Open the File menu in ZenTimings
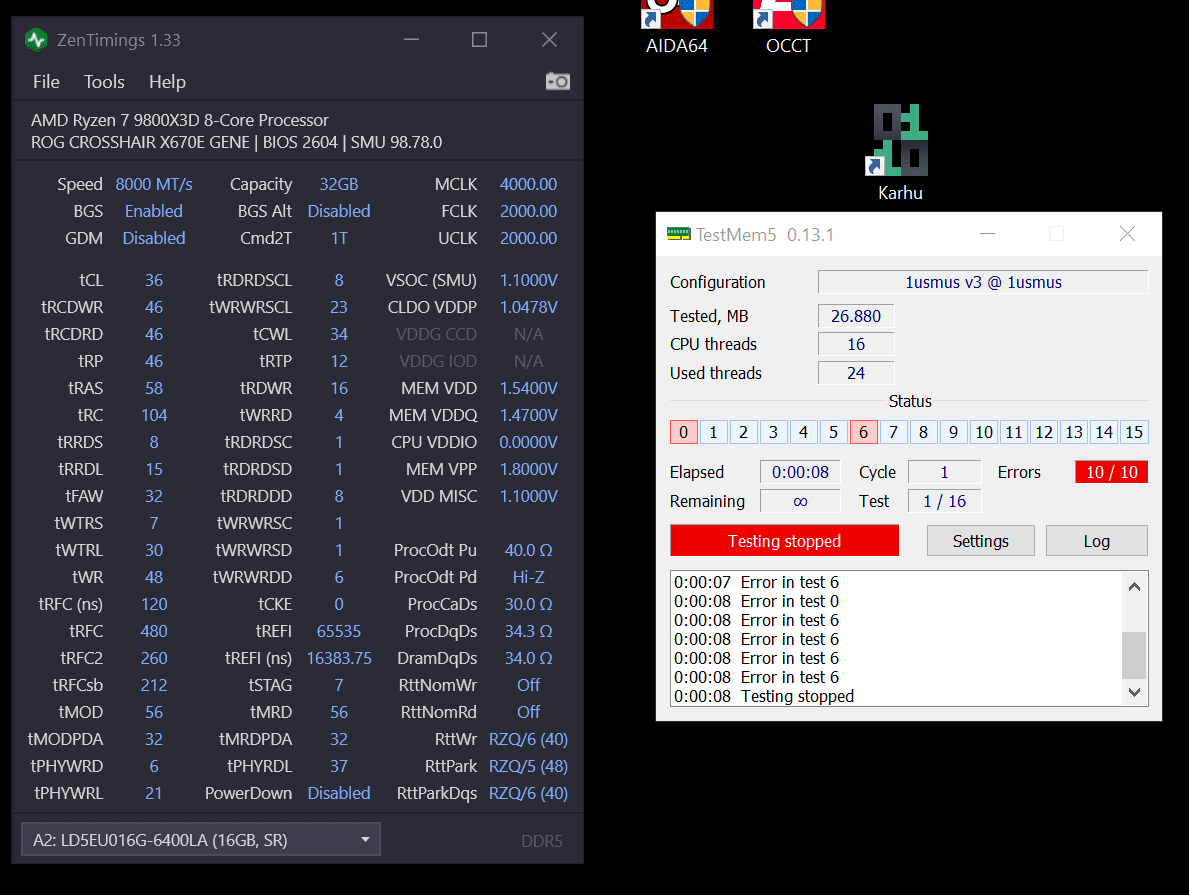Image resolution: width=1189 pixels, height=895 pixels. (x=46, y=82)
